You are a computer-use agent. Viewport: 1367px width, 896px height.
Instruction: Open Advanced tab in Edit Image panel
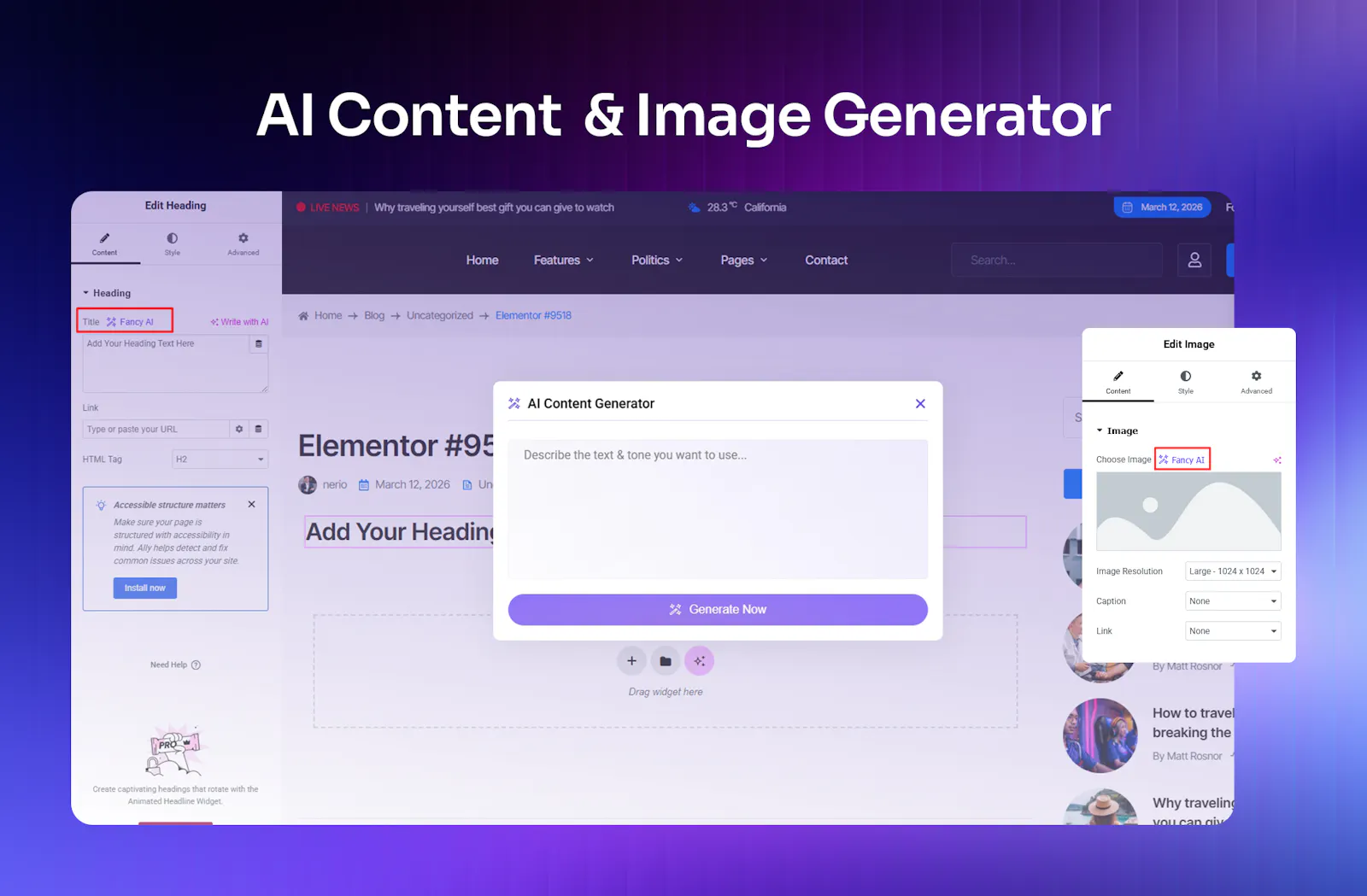tap(1256, 383)
